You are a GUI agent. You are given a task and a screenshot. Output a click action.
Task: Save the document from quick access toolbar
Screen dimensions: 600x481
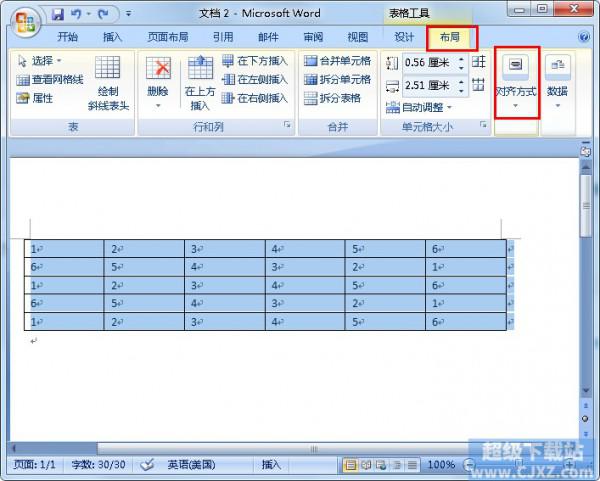pyautogui.click(x=58, y=15)
